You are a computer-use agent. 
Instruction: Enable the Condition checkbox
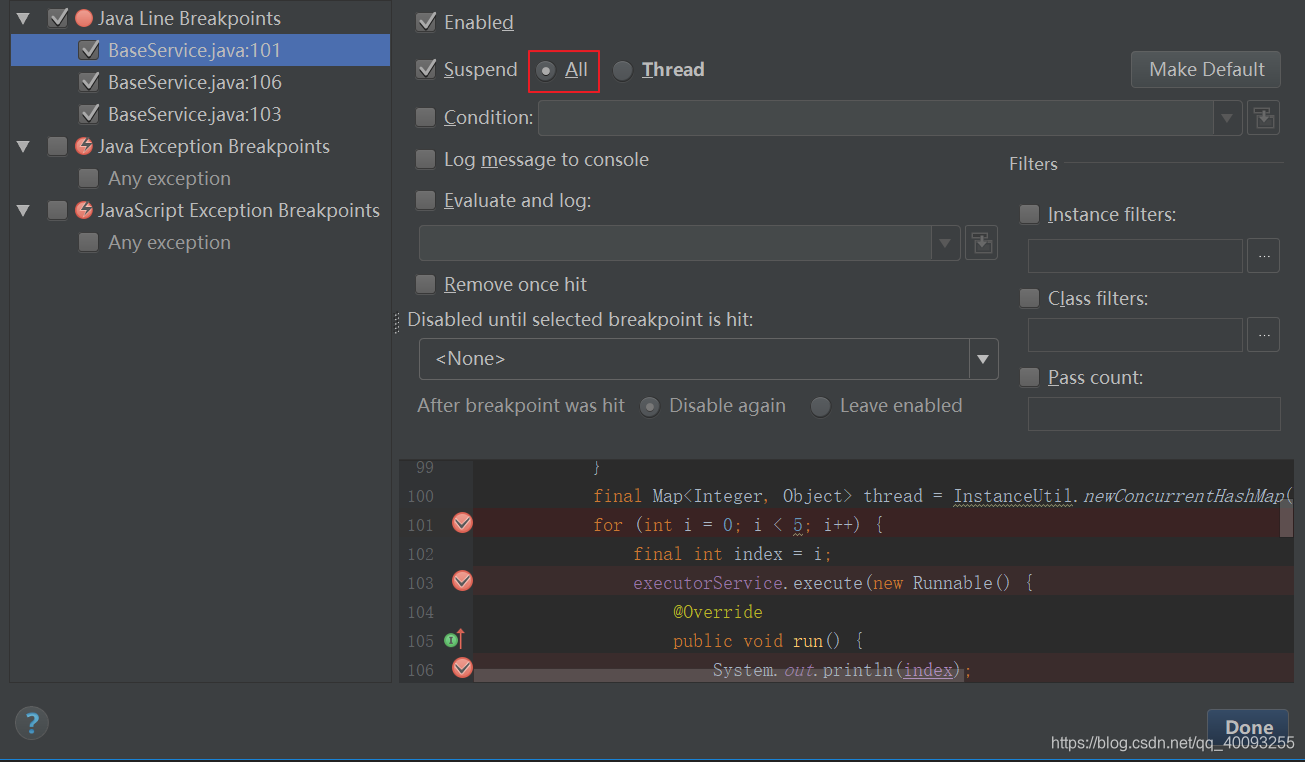[x=426, y=117]
